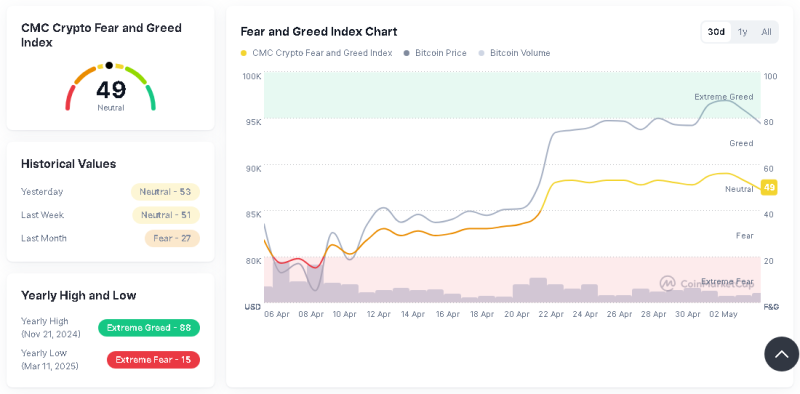Click the black gauge needle dot
The image size is (800, 394).
click(x=109, y=65)
